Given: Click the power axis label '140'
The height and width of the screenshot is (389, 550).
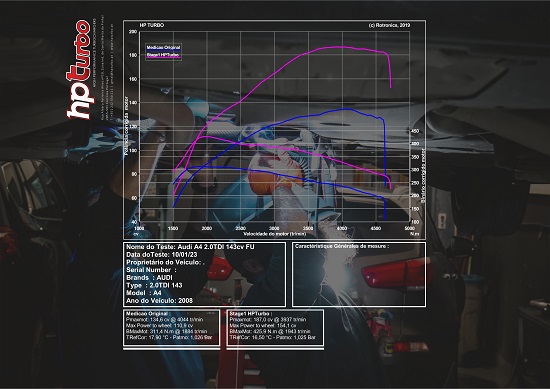Looking at the screenshot, I should pos(133,102).
